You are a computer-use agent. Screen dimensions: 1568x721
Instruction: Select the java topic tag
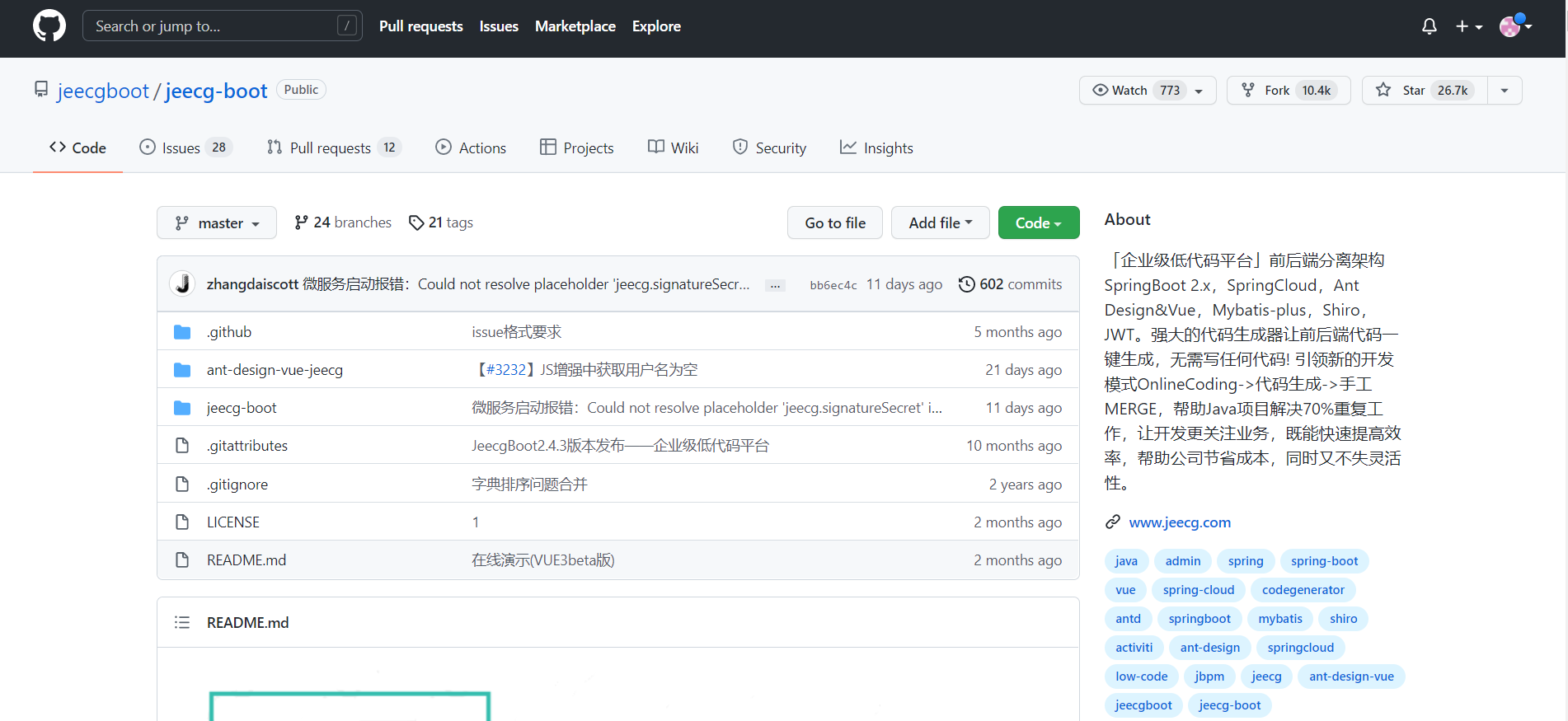[1126, 561]
